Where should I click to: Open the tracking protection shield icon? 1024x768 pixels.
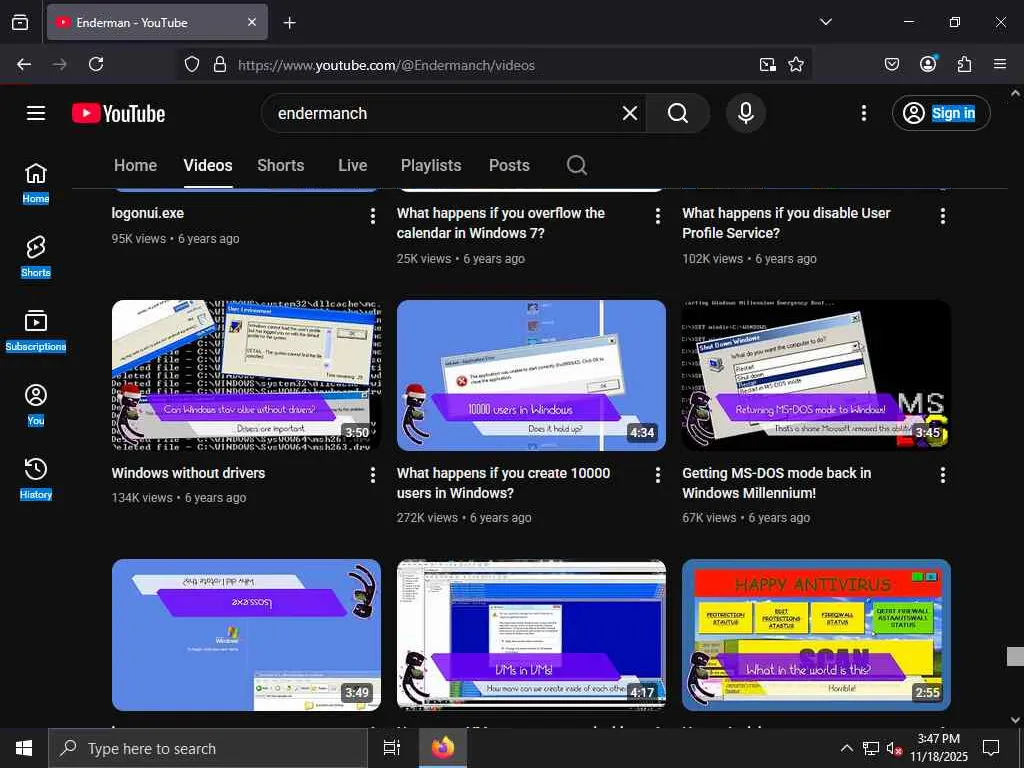[191, 64]
